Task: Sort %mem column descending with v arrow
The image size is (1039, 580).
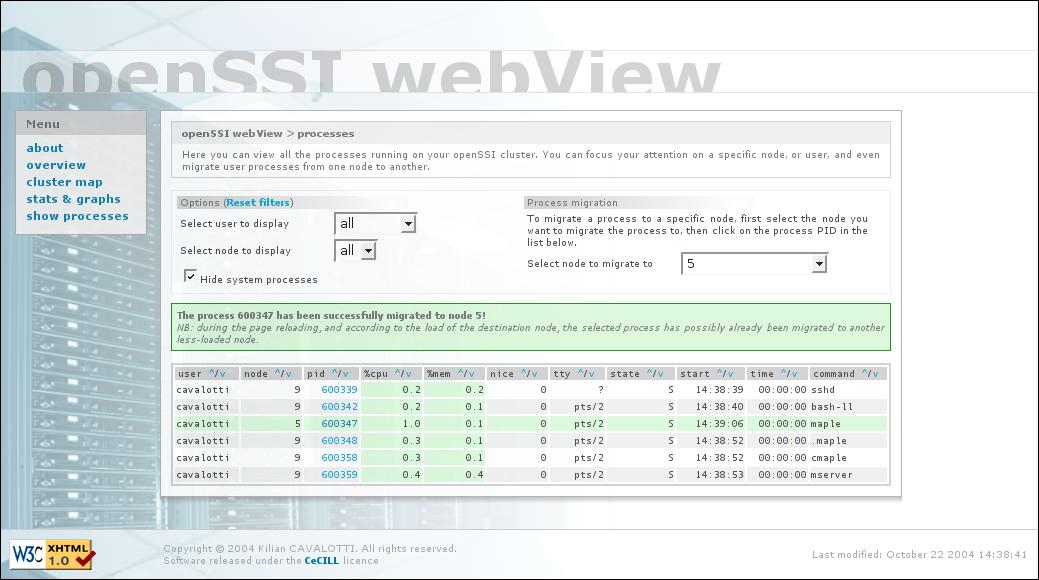Action: point(471,374)
